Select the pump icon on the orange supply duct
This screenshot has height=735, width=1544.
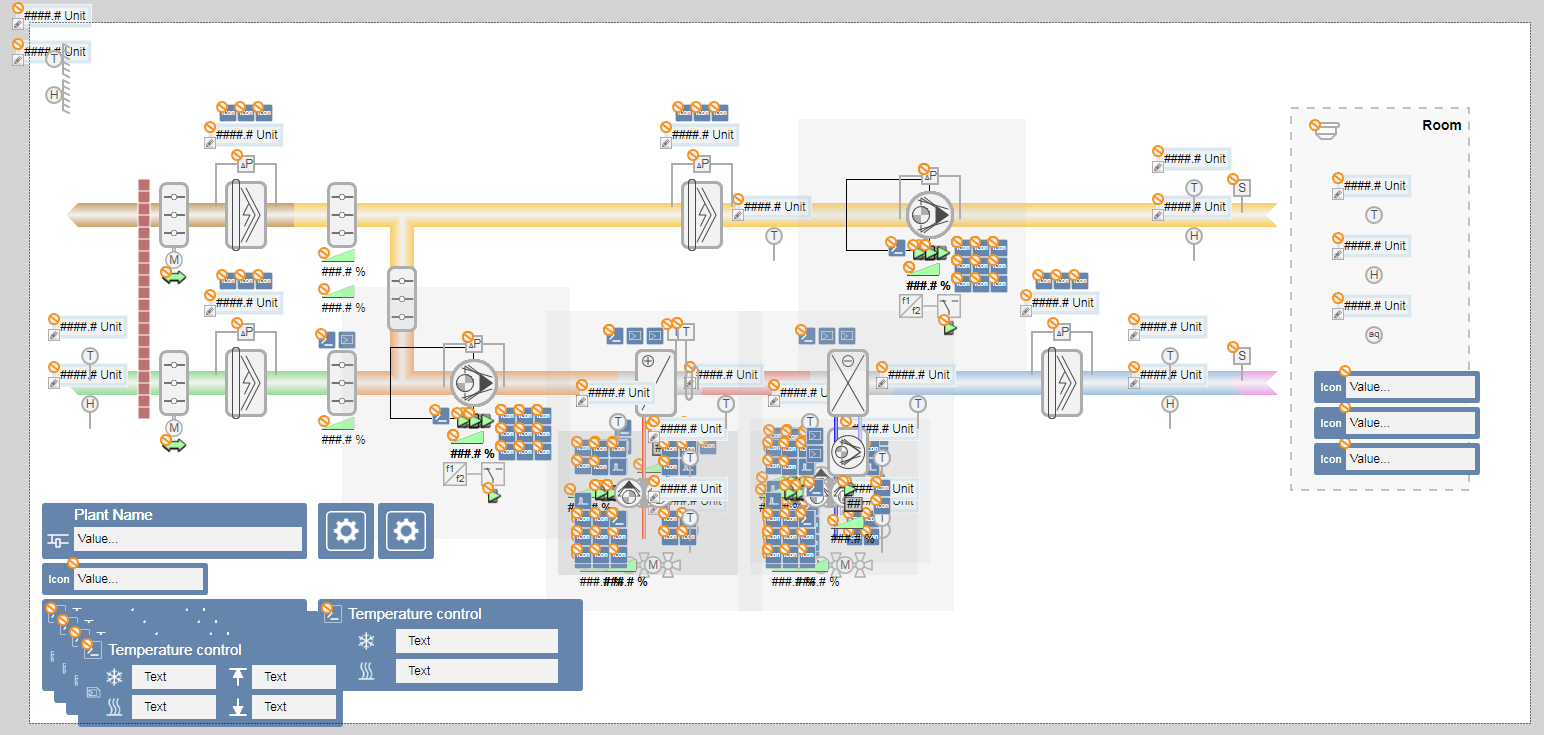(473, 381)
